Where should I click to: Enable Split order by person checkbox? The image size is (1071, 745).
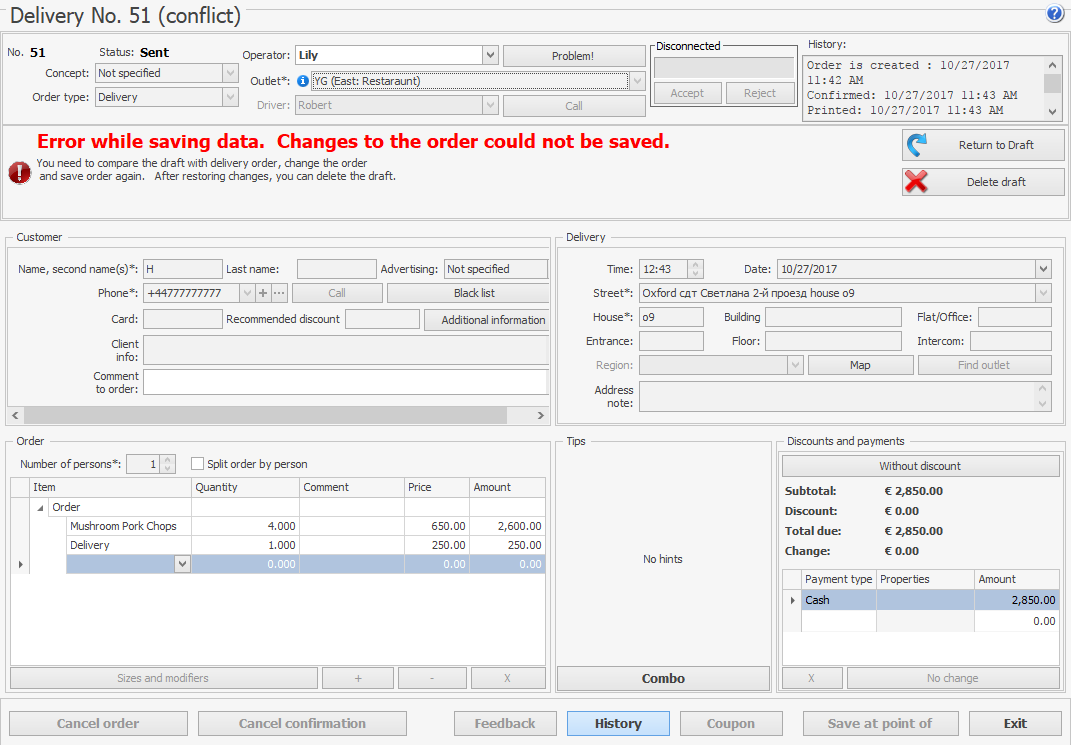[198, 464]
